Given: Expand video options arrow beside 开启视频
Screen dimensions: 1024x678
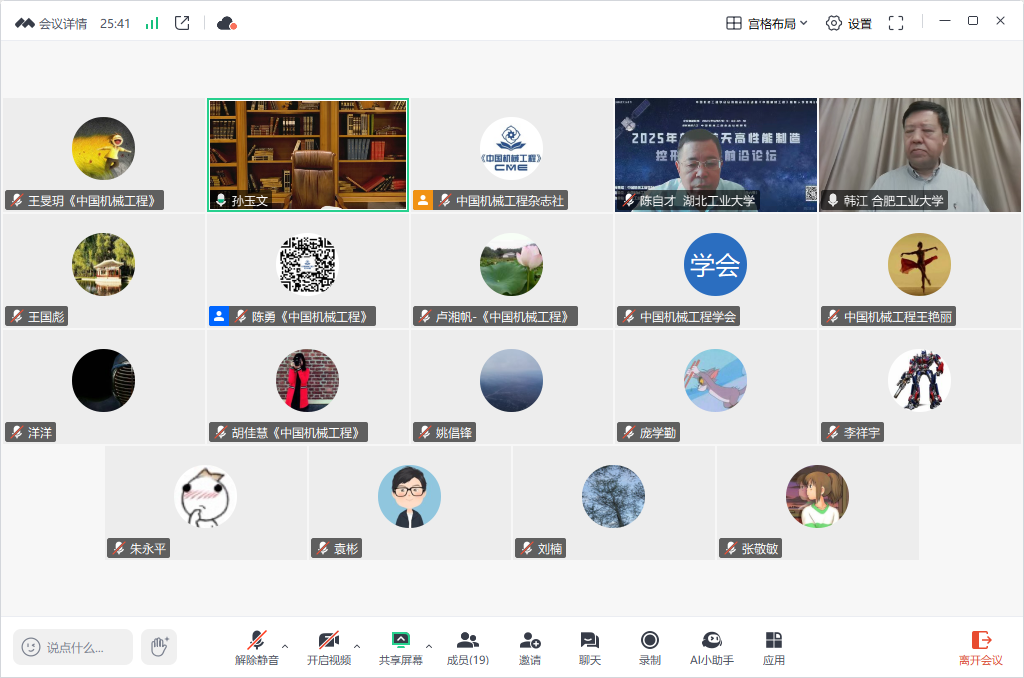Looking at the screenshot, I should 357,645.
